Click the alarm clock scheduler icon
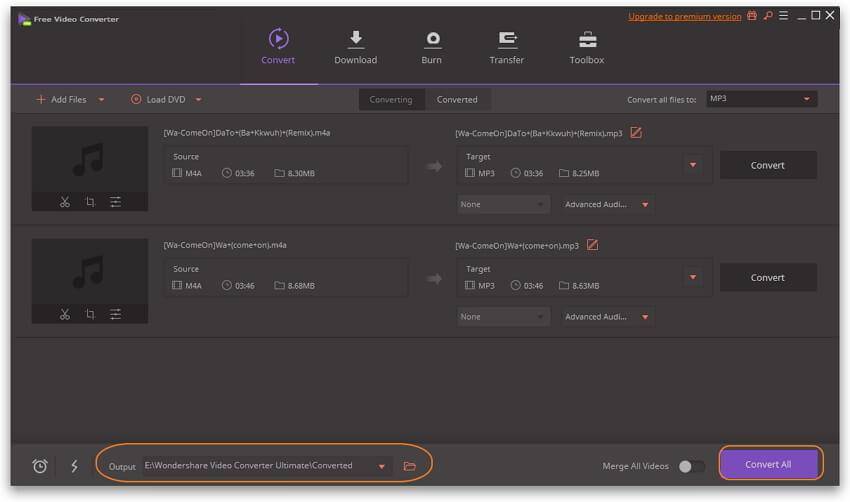Screen dimensions: 850x502 click(x=40, y=466)
